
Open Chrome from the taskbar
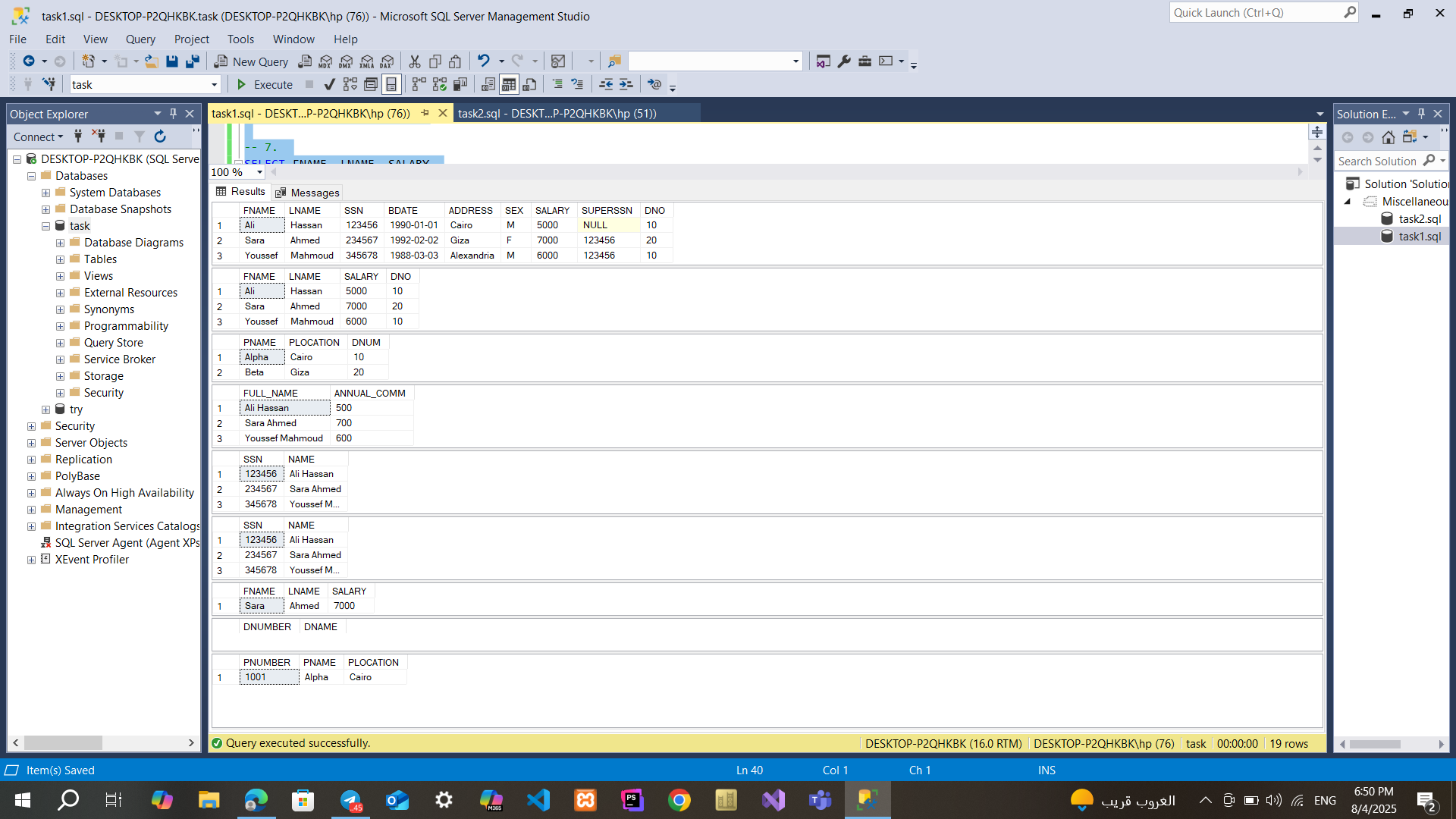(x=679, y=800)
